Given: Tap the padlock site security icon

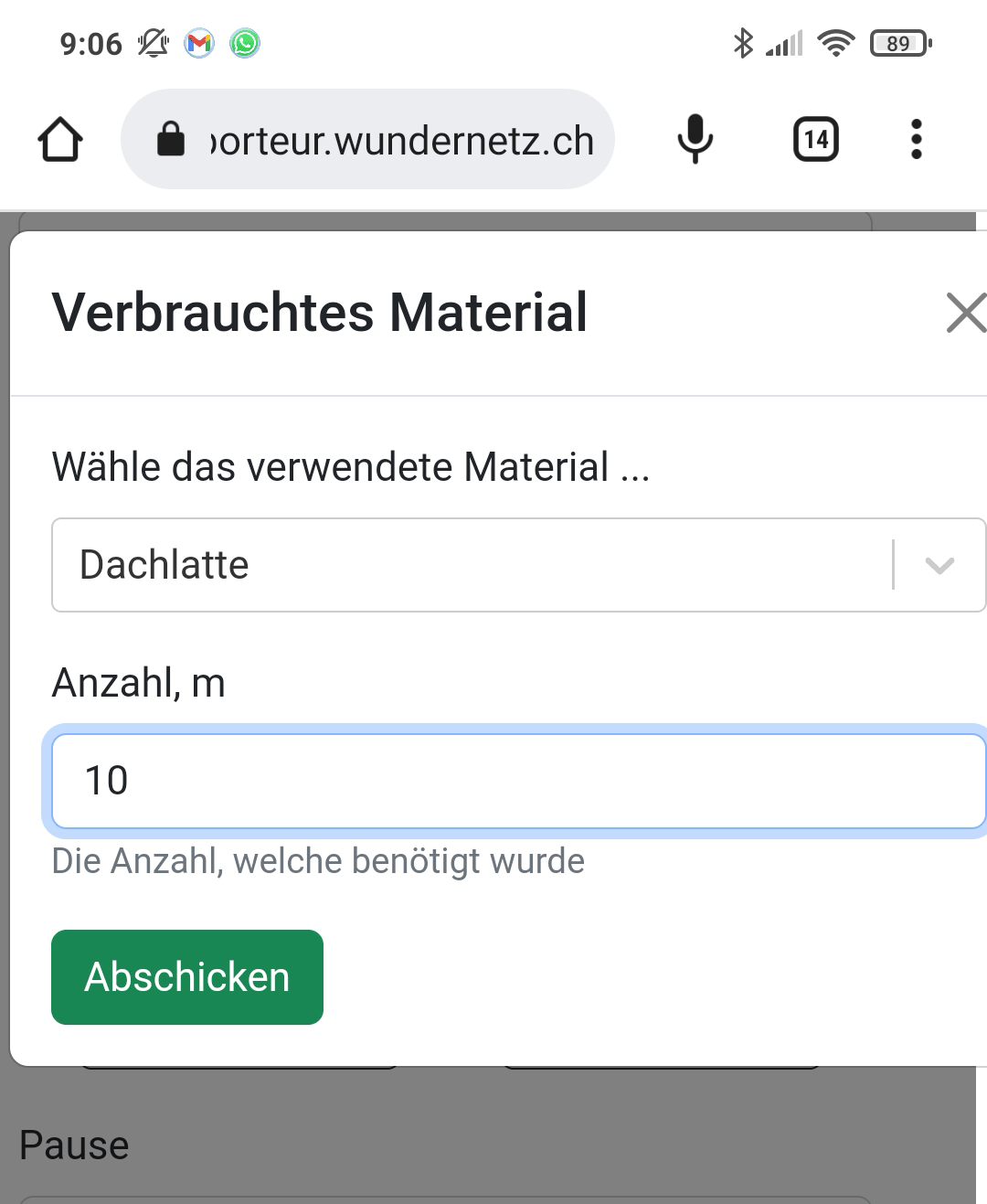Looking at the screenshot, I should 171,140.
